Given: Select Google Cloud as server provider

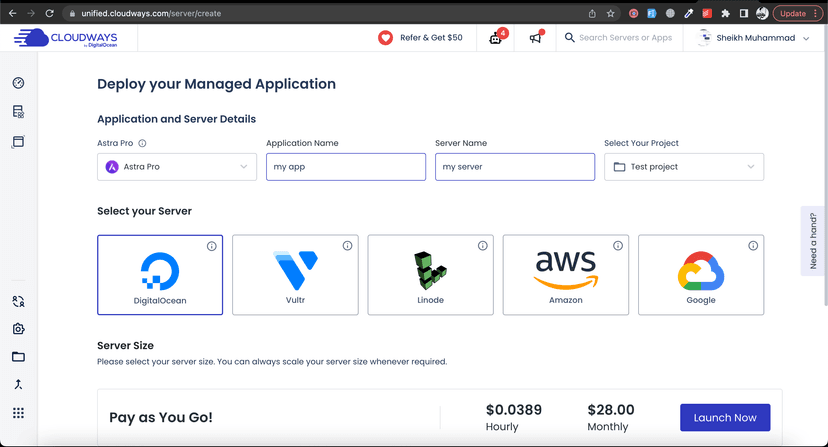Looking at the screenshot, I should click(701, 275).
